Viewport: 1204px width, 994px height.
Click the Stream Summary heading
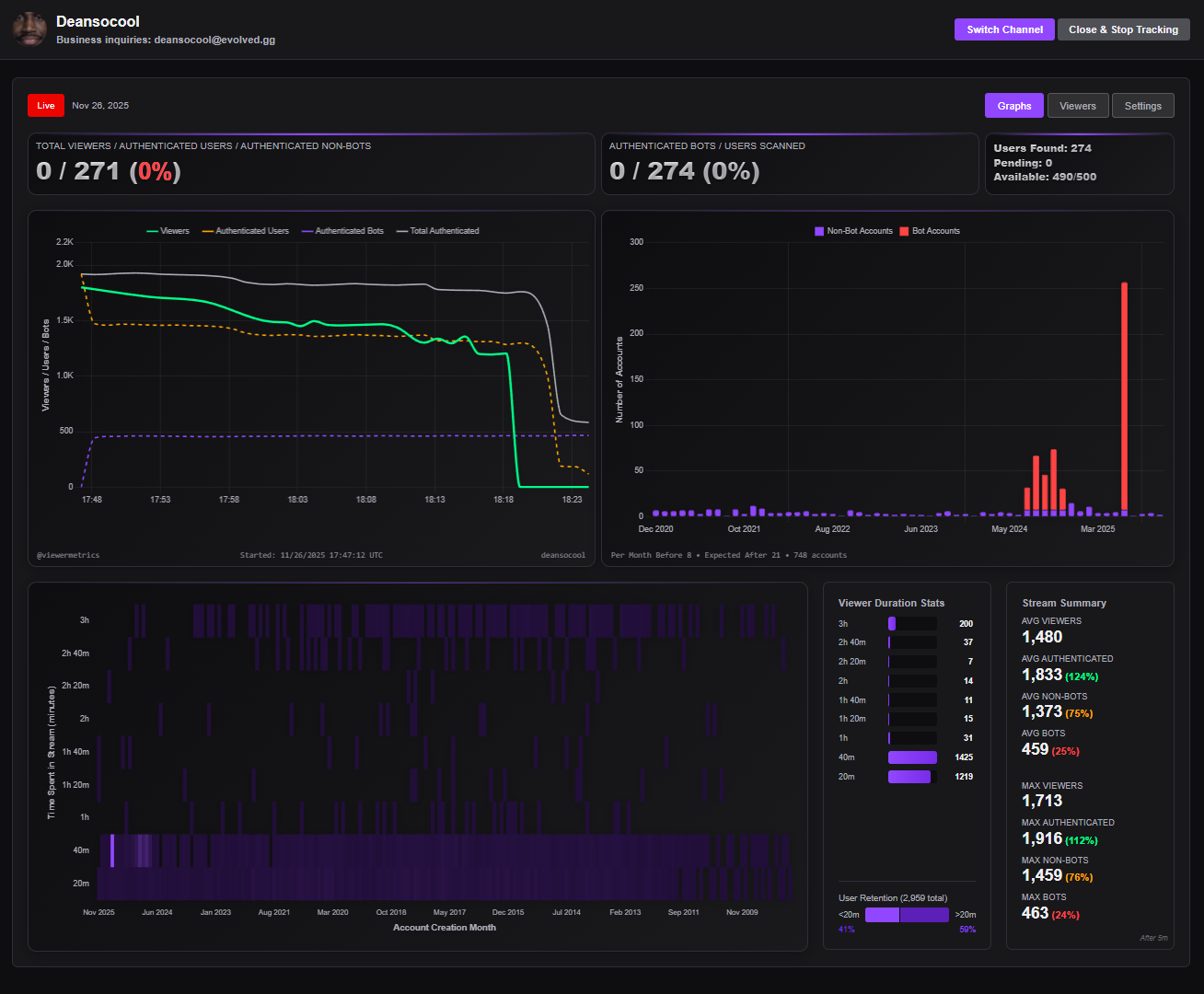point(1064,603)
